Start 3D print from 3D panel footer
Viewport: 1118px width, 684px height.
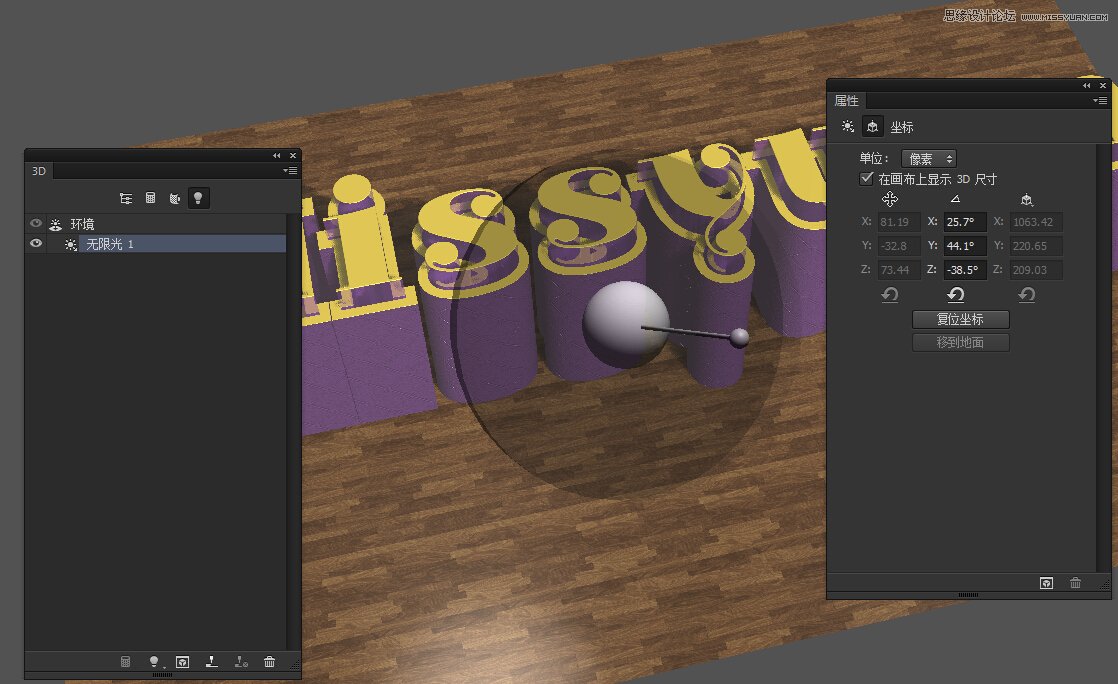pos(212,662)
